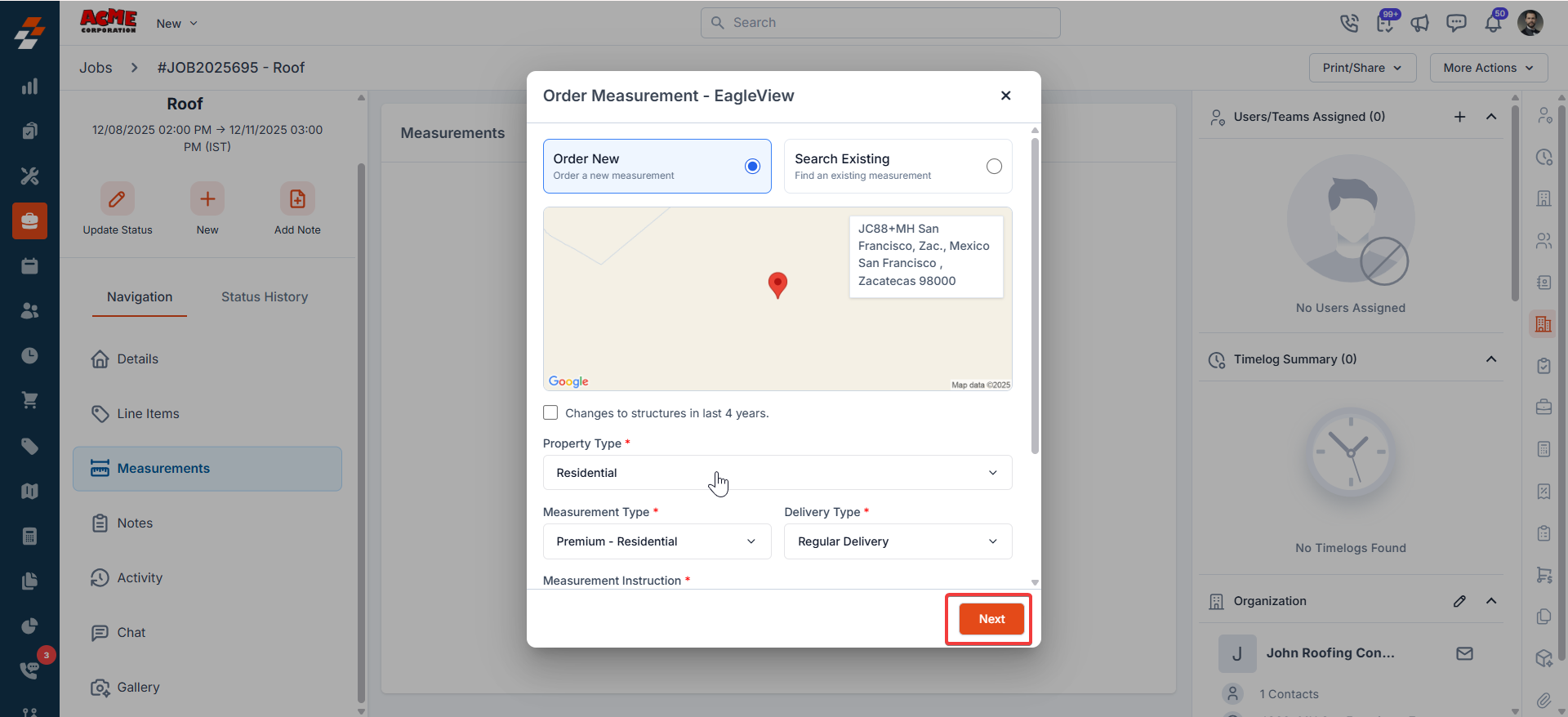Click the Update Status pencil icon
Image resolution: width=1568 pixels, height=717 pixels.
pyautogui.click(x=118, y=198)
